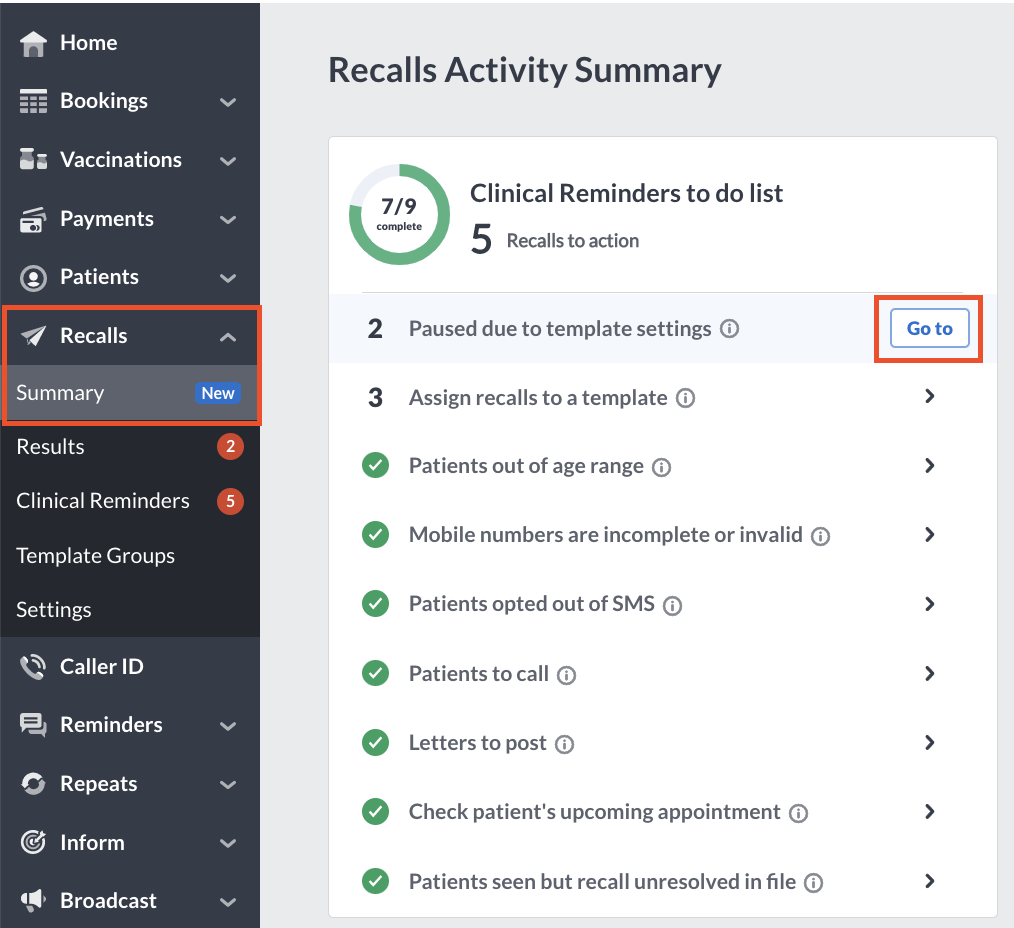Click the Home house icon
The image size is (1014, 928).
click(x=33, y=44)
